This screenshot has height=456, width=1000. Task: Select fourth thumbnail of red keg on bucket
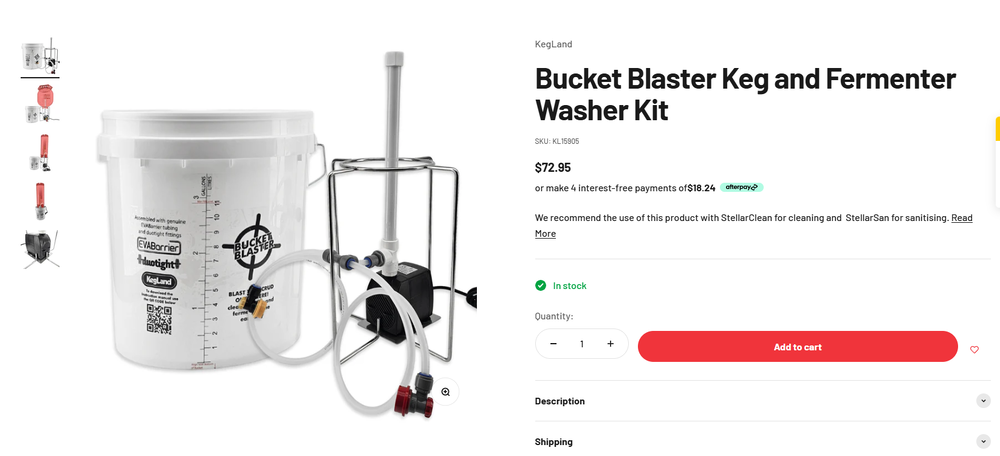pyautogui.click(x=40, y=200)
